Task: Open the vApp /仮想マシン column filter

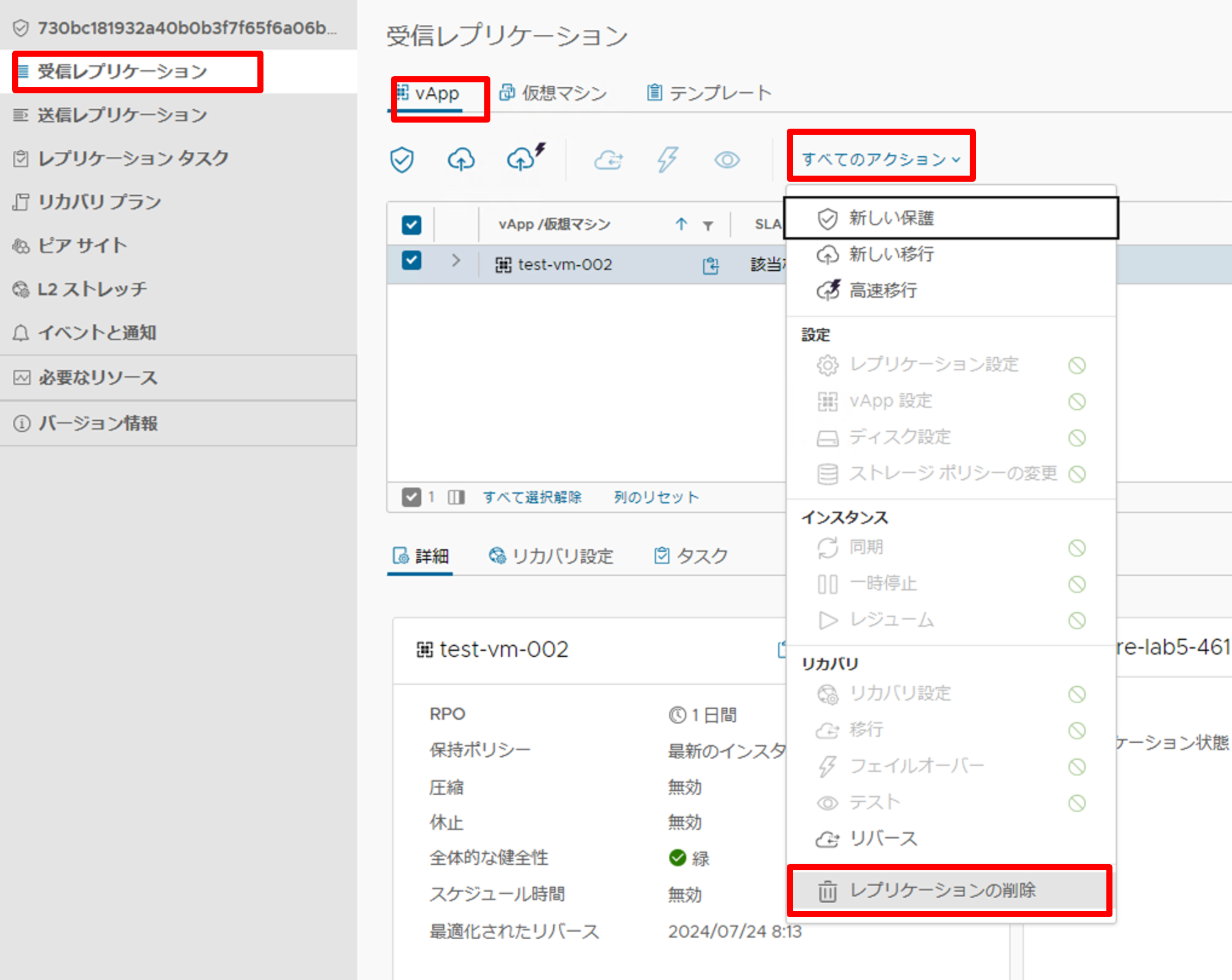Action: (707, 224)
